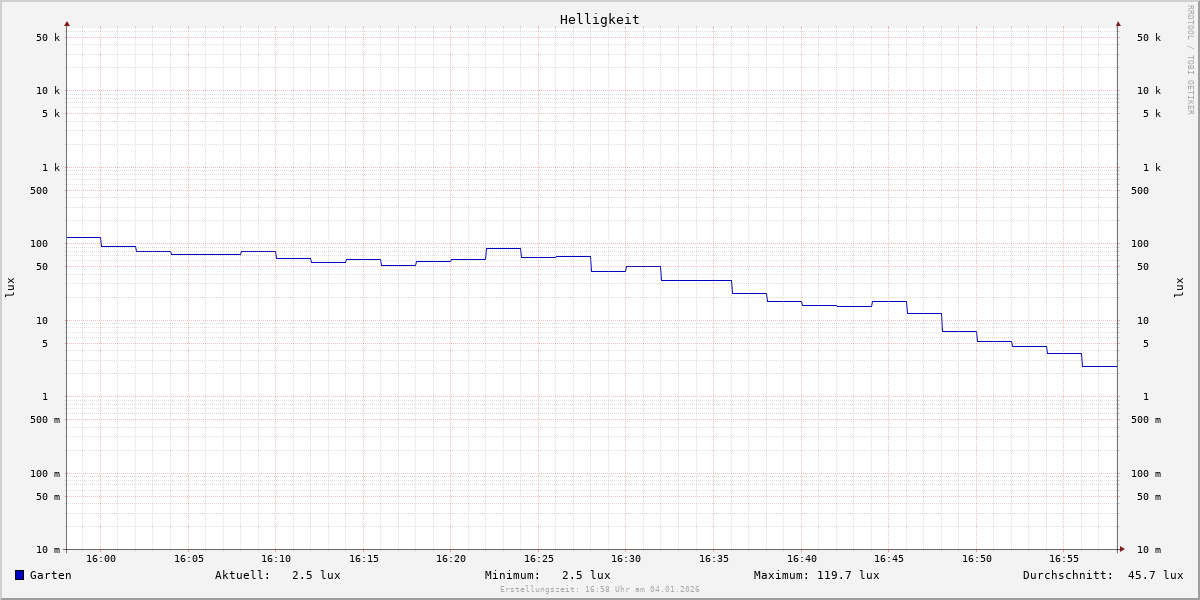Click the 16:55 time axis label
The width and height of the screenshot is (1200, 600).
(x=1064, y=559)
